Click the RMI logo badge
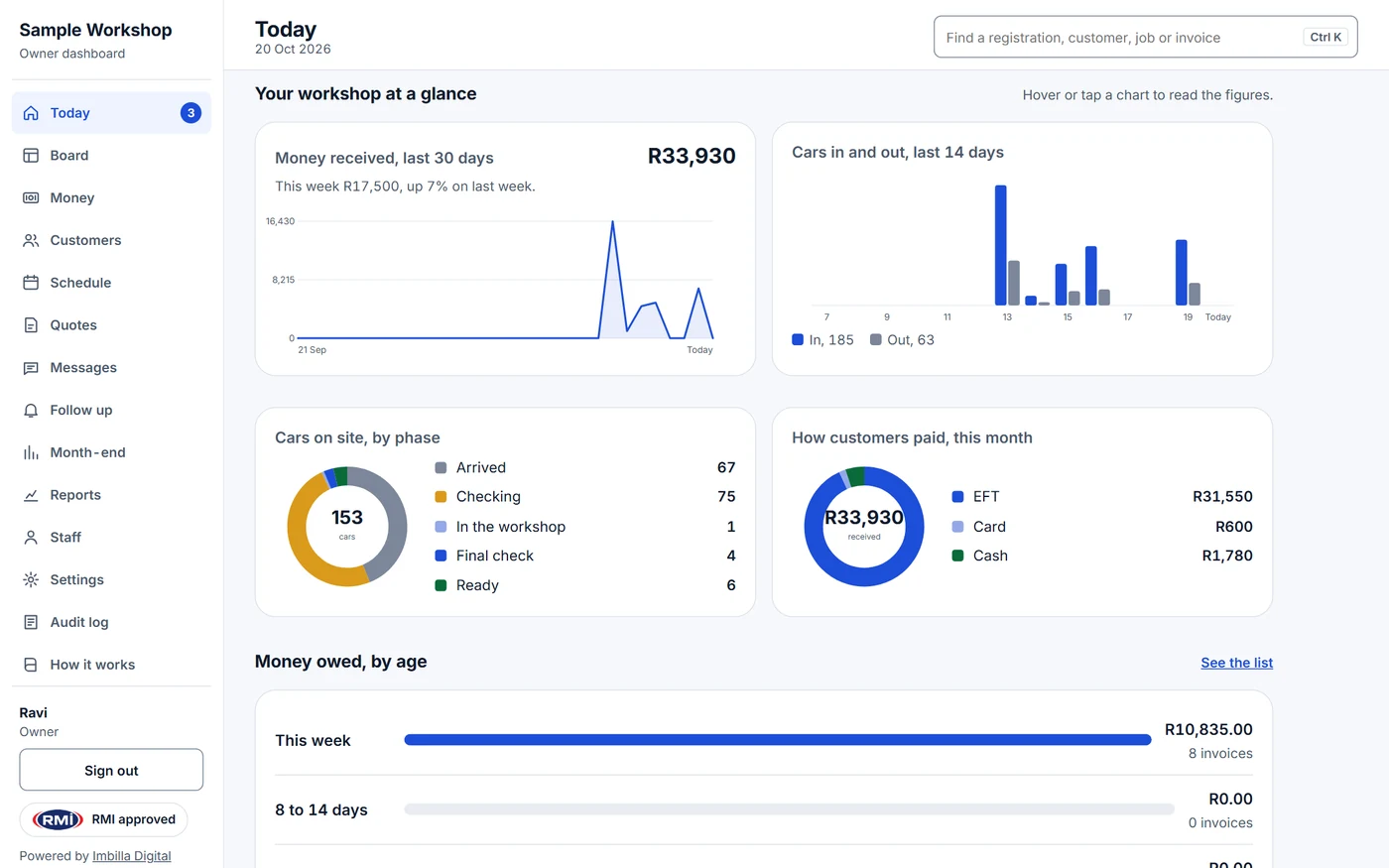Image resolution: width=1389 pixels, height=868 pixels. pos(58,819)
